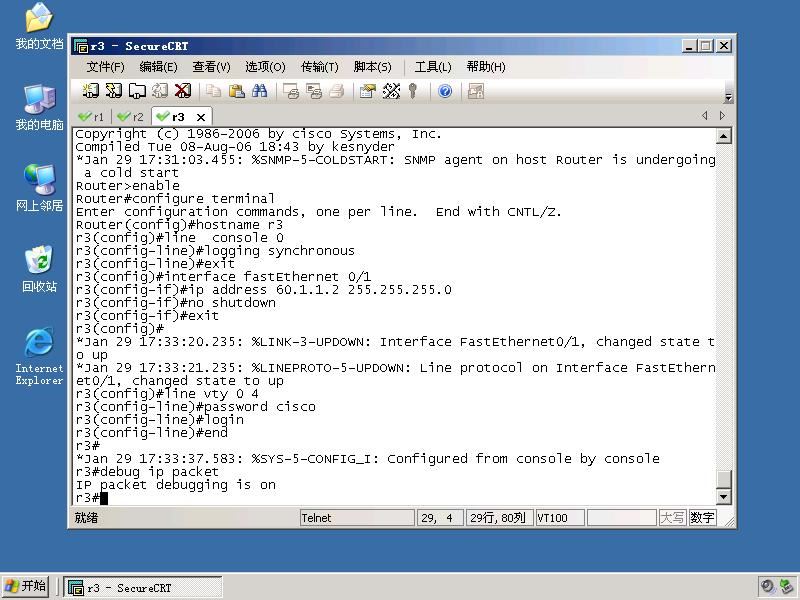The image size is (800, 600).
Task: Switch to the r1 session tab
Action: tap(91, 117)
